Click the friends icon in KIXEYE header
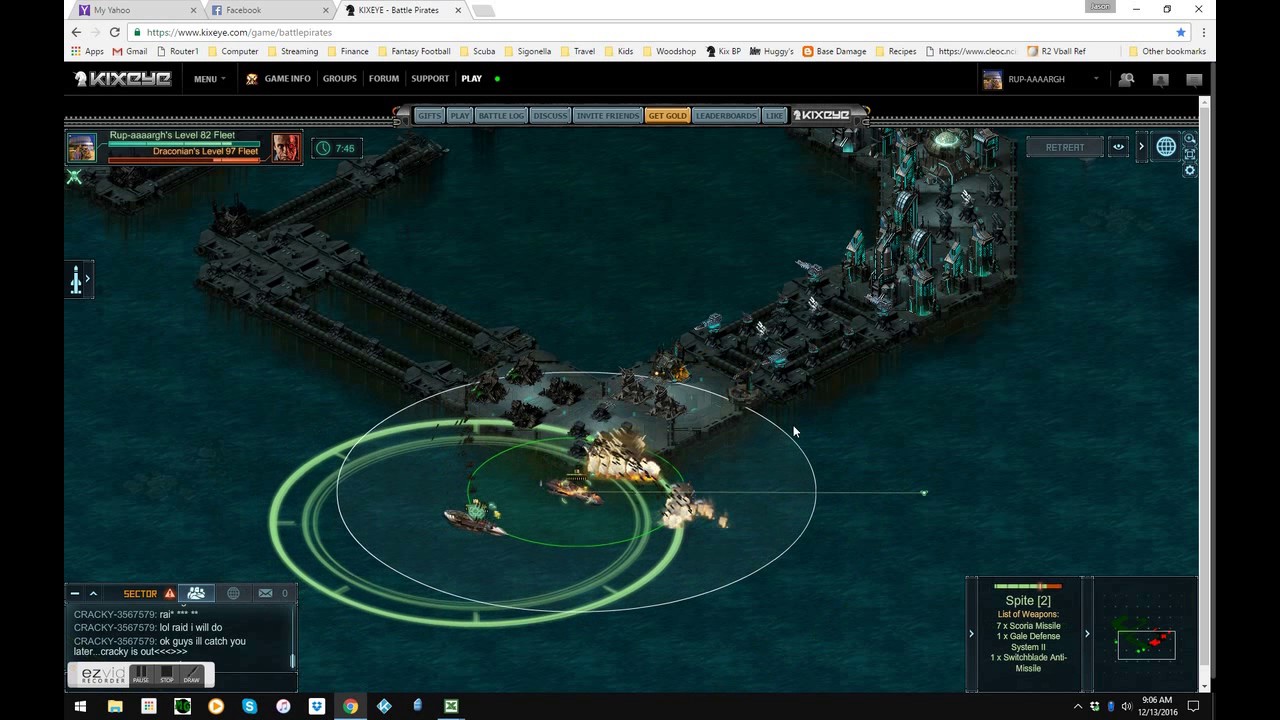The image size is (1280, 720). pos(1127,80)
